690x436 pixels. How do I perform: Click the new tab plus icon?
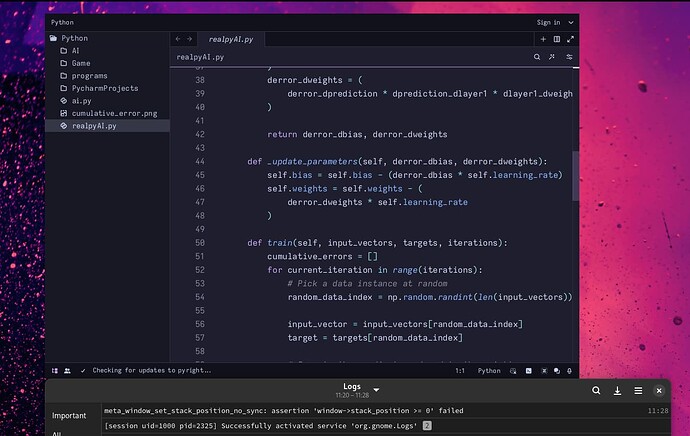coord(543,39)
